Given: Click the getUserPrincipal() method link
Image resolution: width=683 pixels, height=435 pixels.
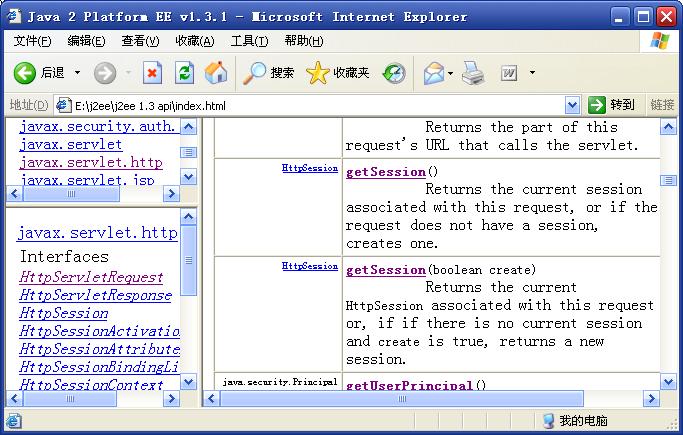Looking at the screenshot, I should coord(409,385).
